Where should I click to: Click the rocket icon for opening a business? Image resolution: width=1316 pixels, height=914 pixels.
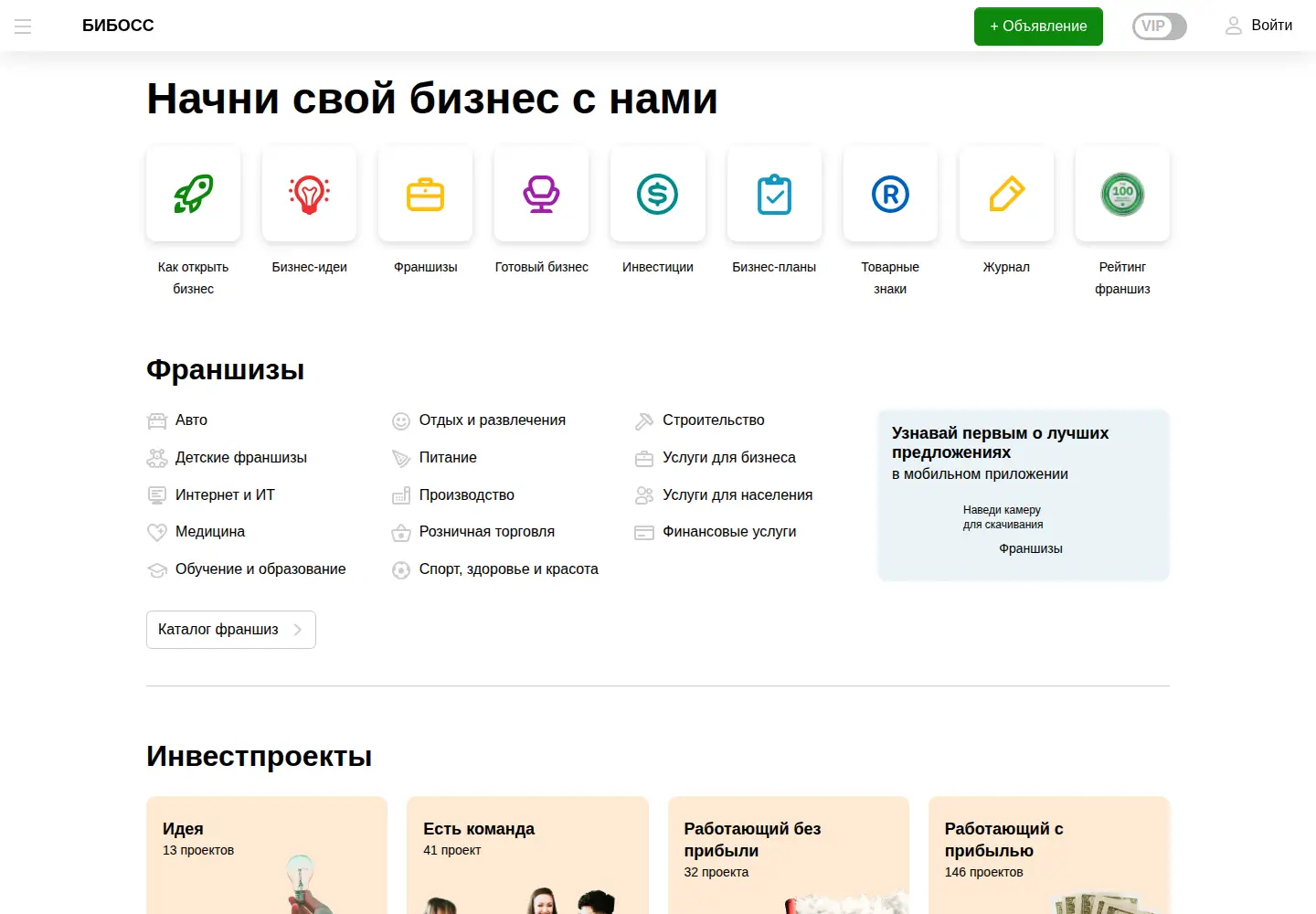click(194, 194)
